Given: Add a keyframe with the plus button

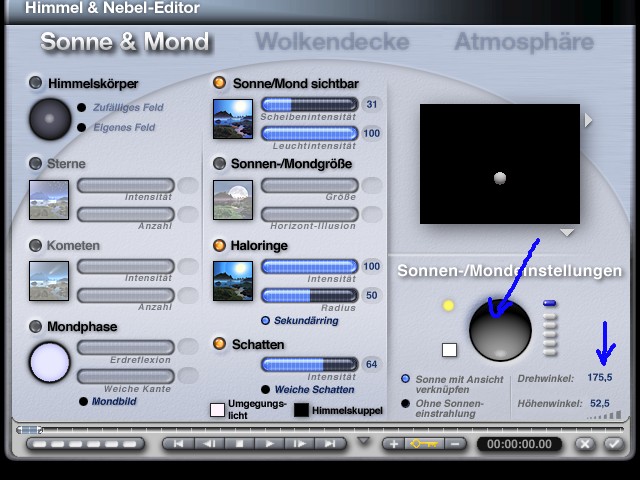Looking at the screenshot, I should 394,444.
